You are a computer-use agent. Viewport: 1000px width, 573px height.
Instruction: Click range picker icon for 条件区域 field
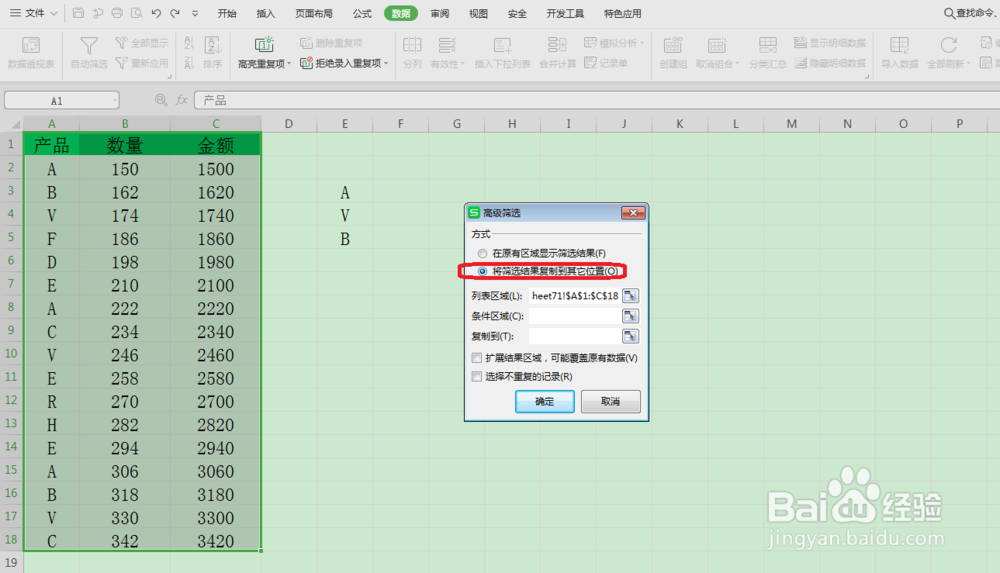tap(630, 316)
